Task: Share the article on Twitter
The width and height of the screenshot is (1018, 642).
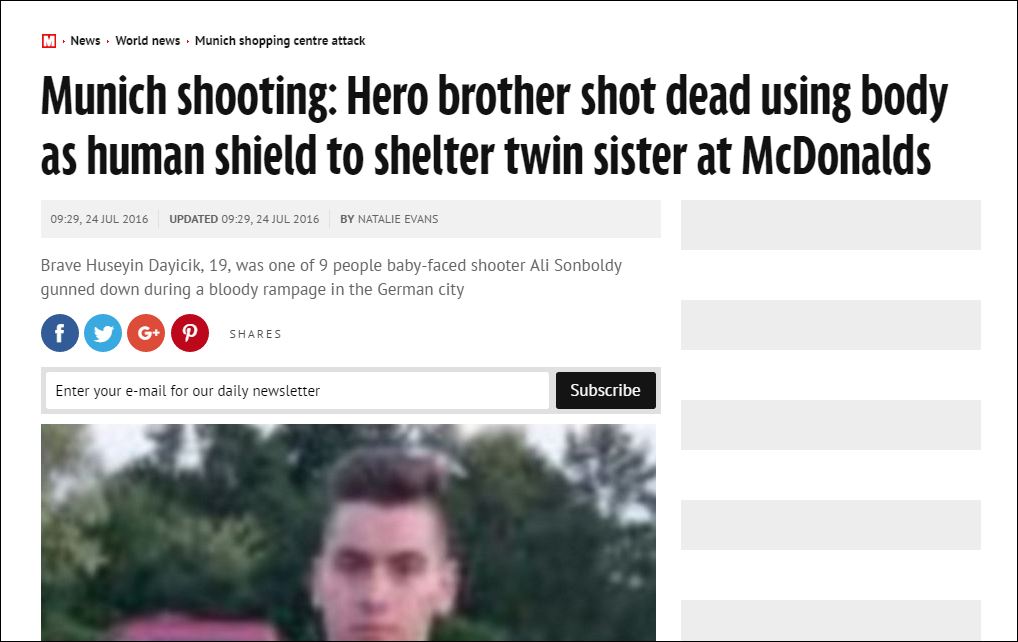Action: pyautogui.click(x=103, y=333)
